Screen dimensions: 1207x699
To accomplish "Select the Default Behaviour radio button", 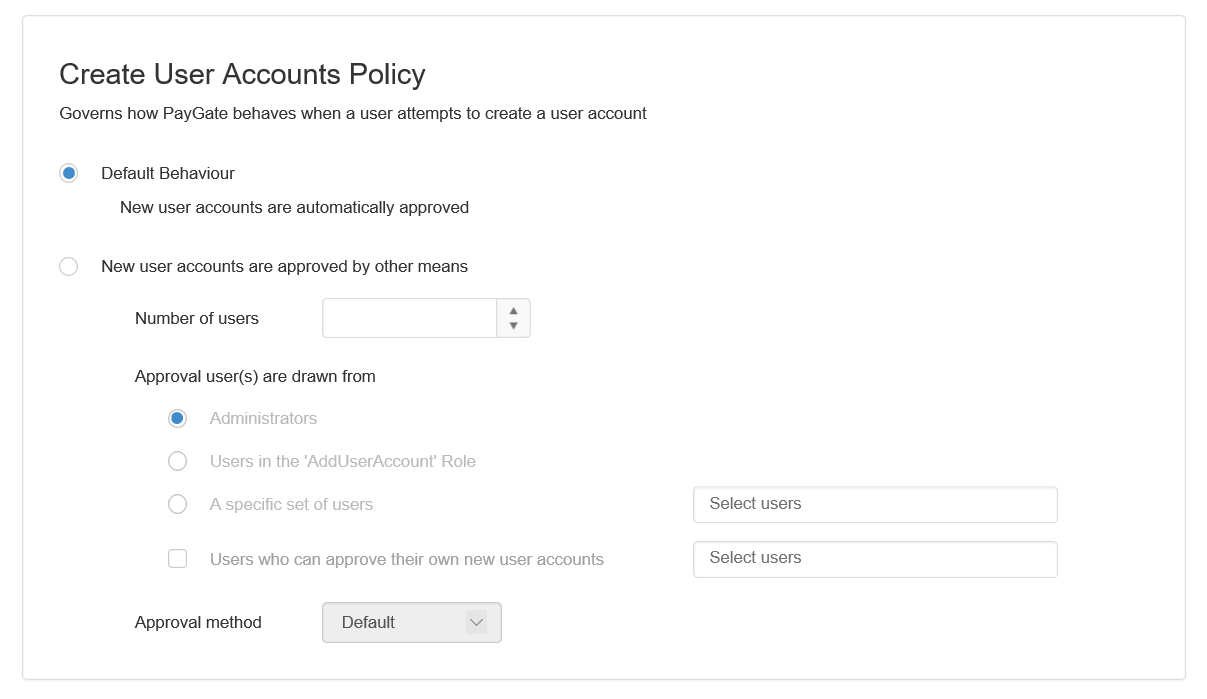I will pyautogui.click(x=68, y=174).
